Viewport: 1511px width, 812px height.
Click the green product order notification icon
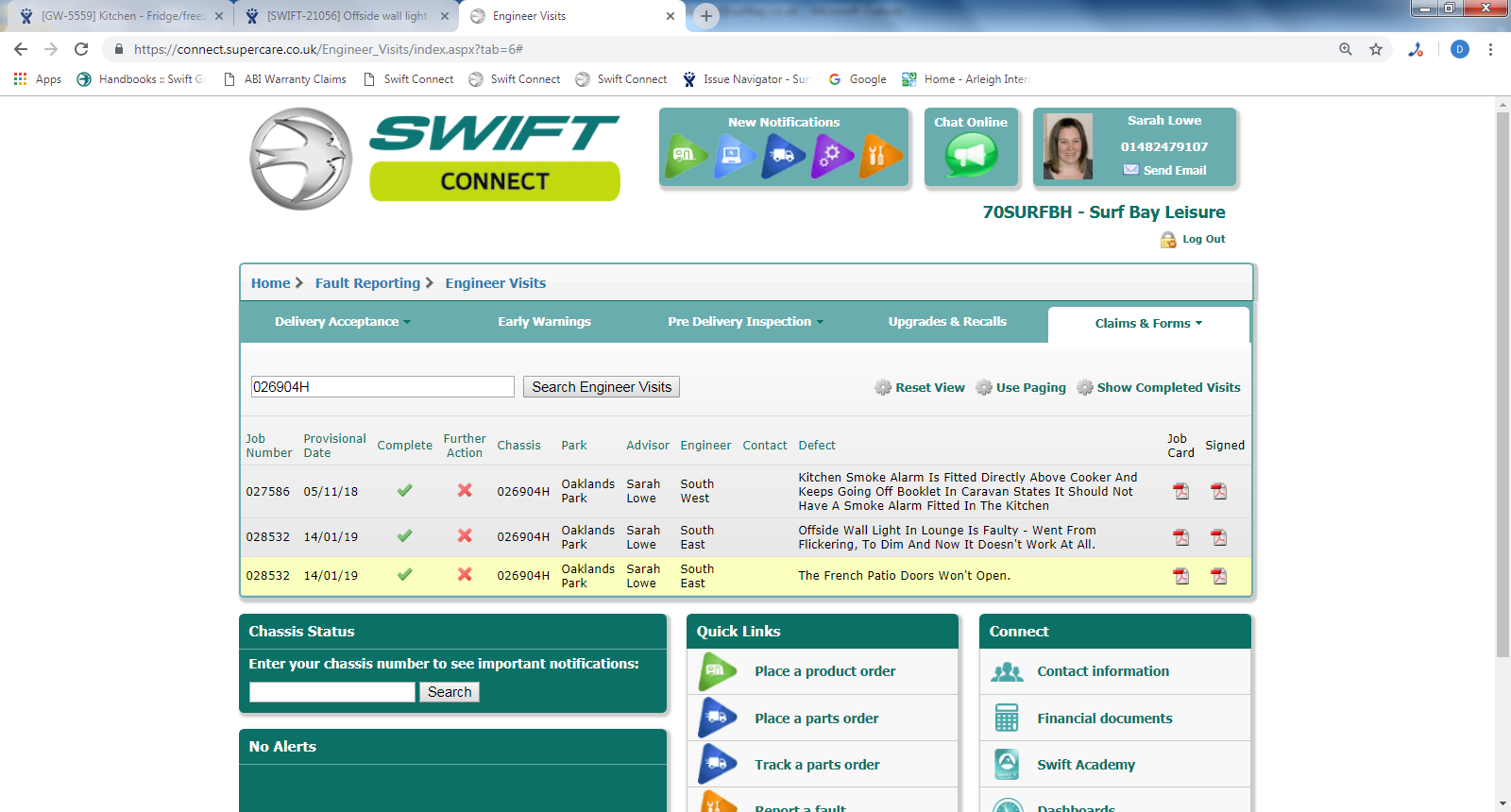[687, 155]
